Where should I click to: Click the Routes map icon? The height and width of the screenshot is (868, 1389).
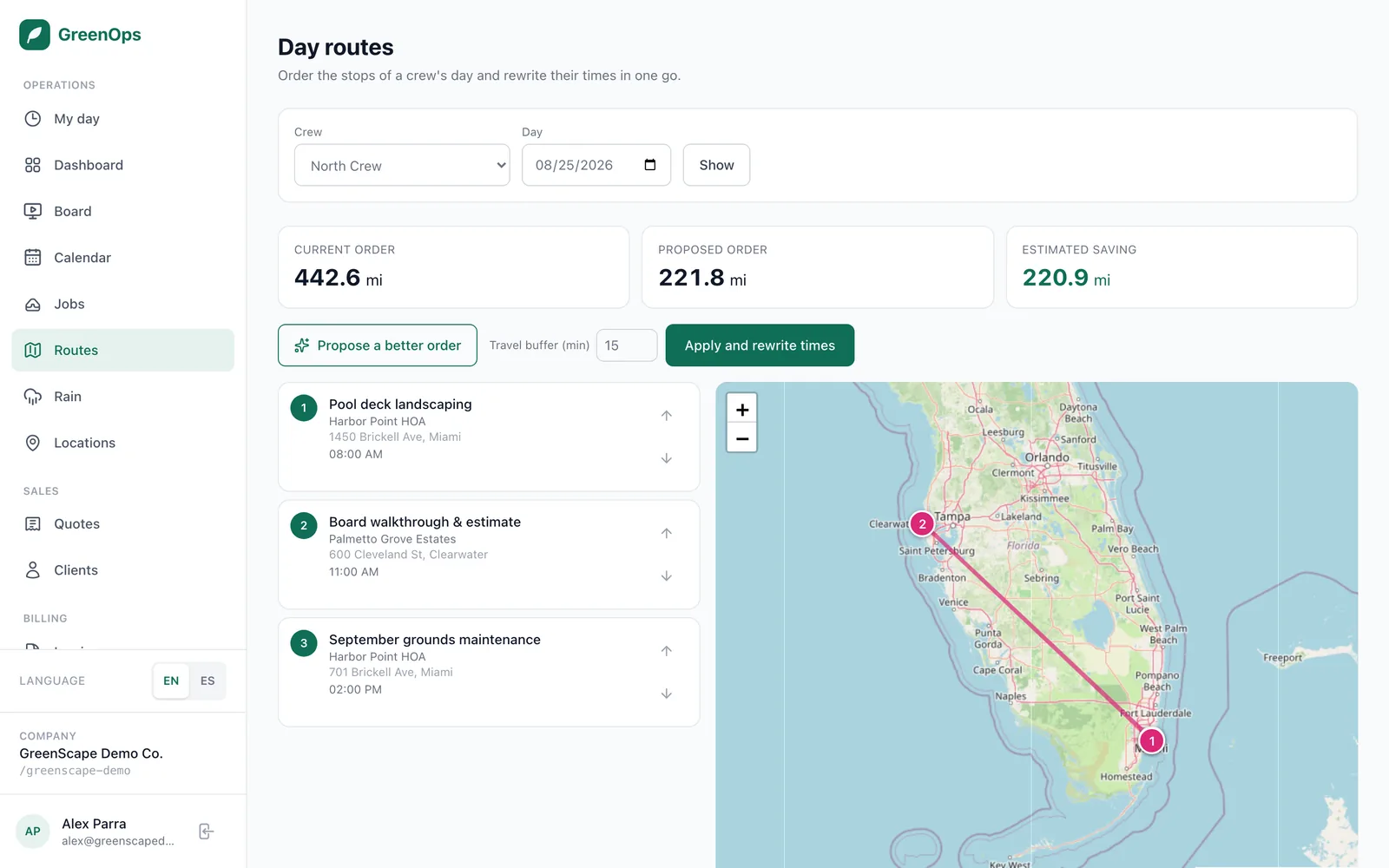coord(33,350)
